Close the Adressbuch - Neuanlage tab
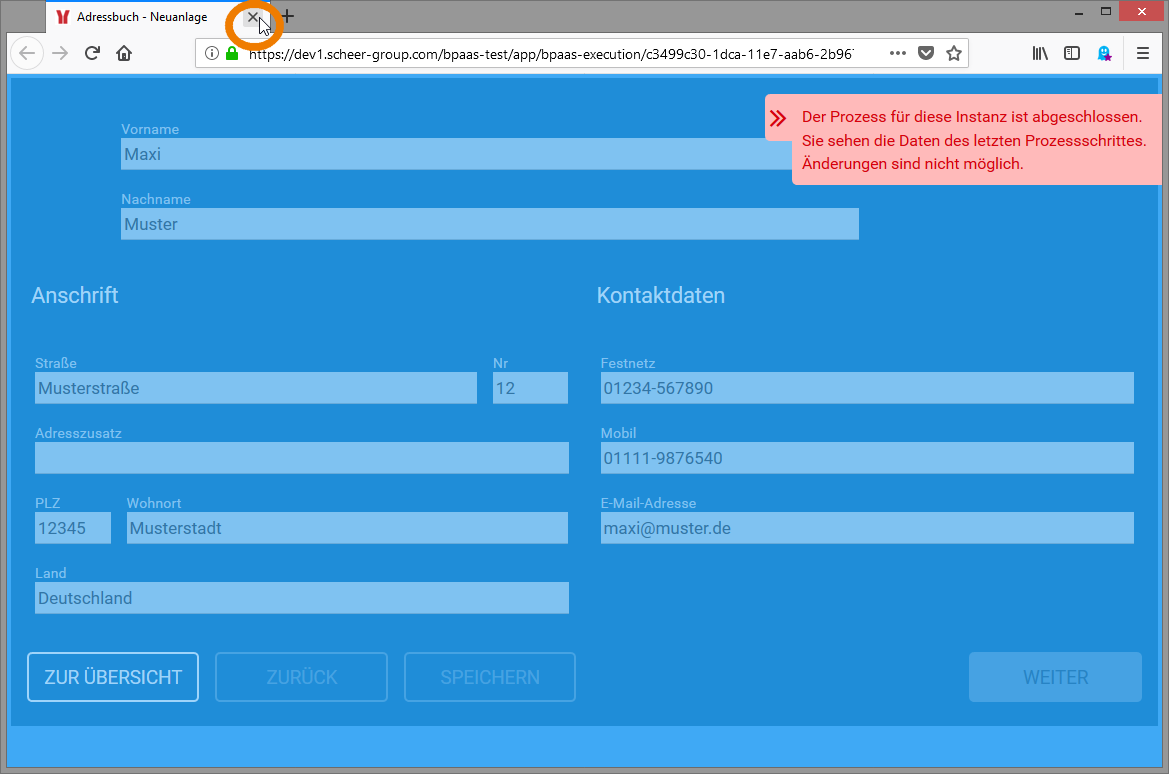 (253, 16)
